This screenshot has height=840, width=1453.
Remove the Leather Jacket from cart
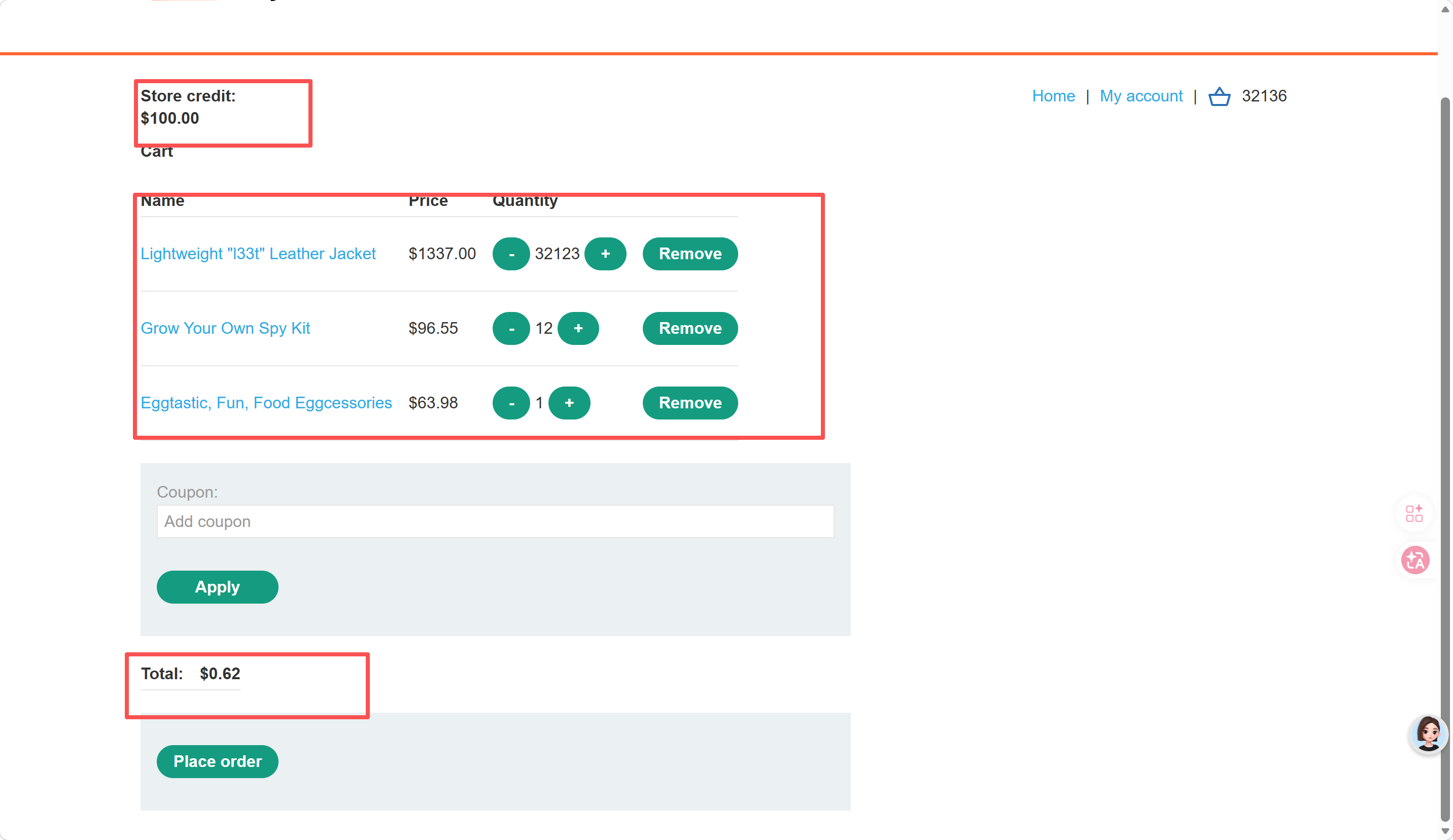pyautogui.click(x=690, y=254)
